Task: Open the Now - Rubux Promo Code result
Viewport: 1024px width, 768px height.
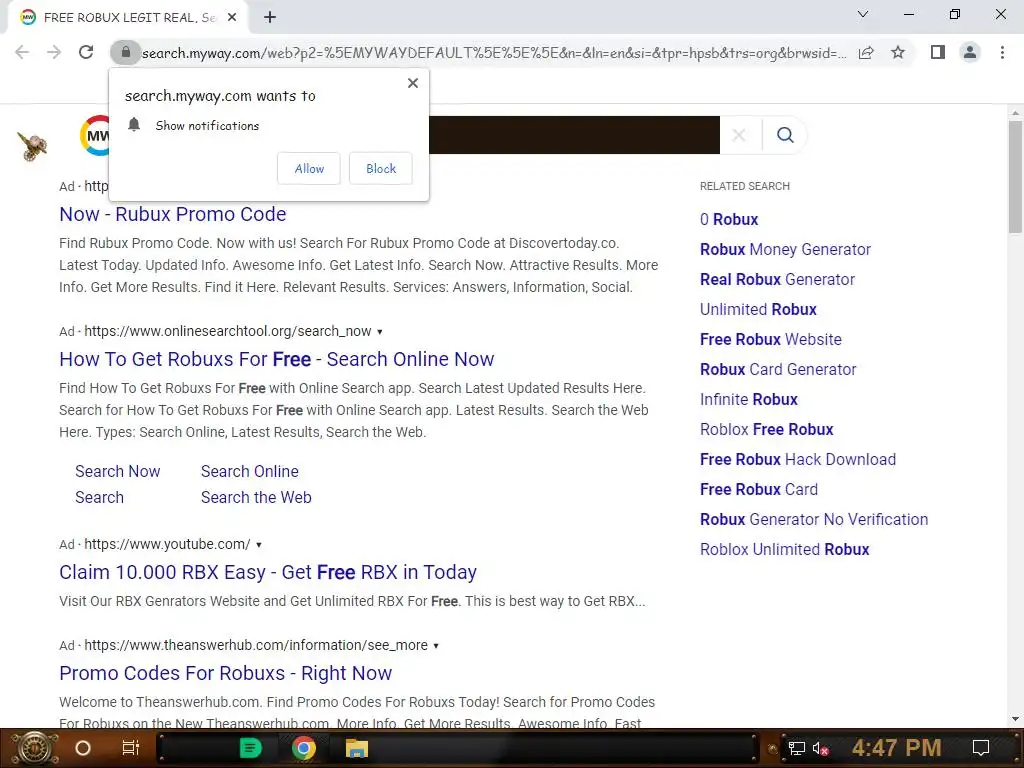Action: click(172, 214)
